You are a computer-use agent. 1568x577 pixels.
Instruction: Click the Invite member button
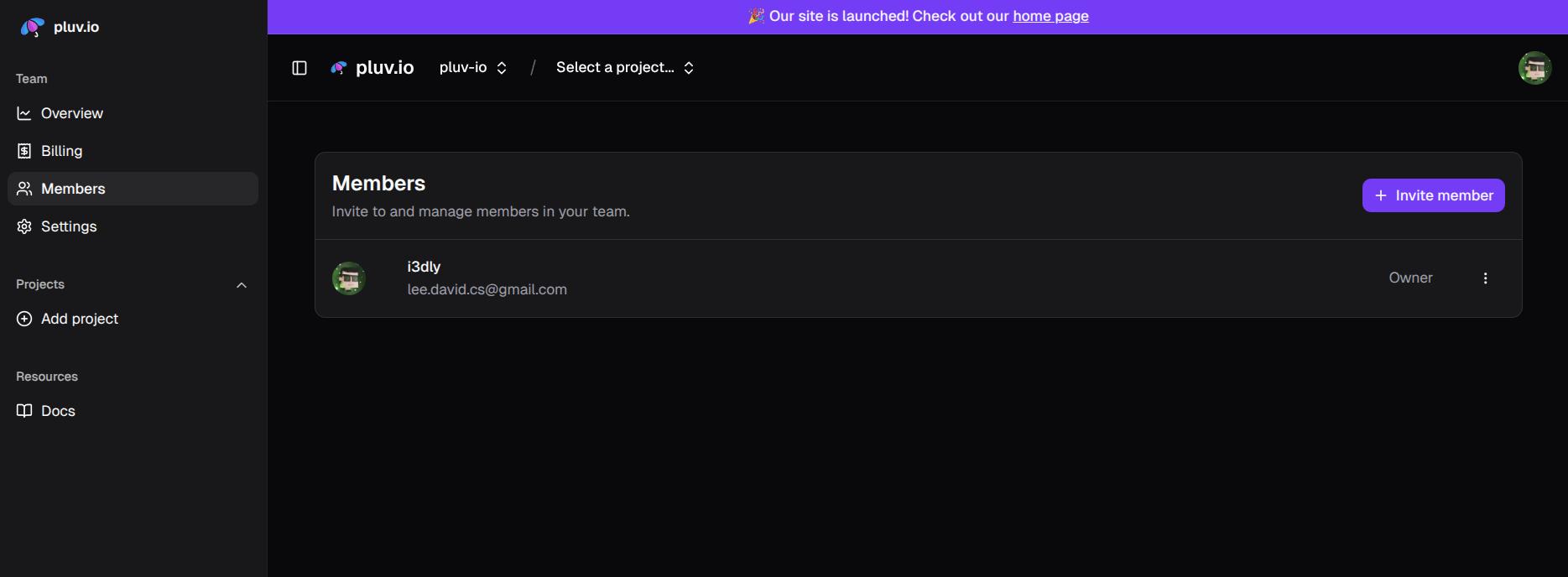[1433, 195]
